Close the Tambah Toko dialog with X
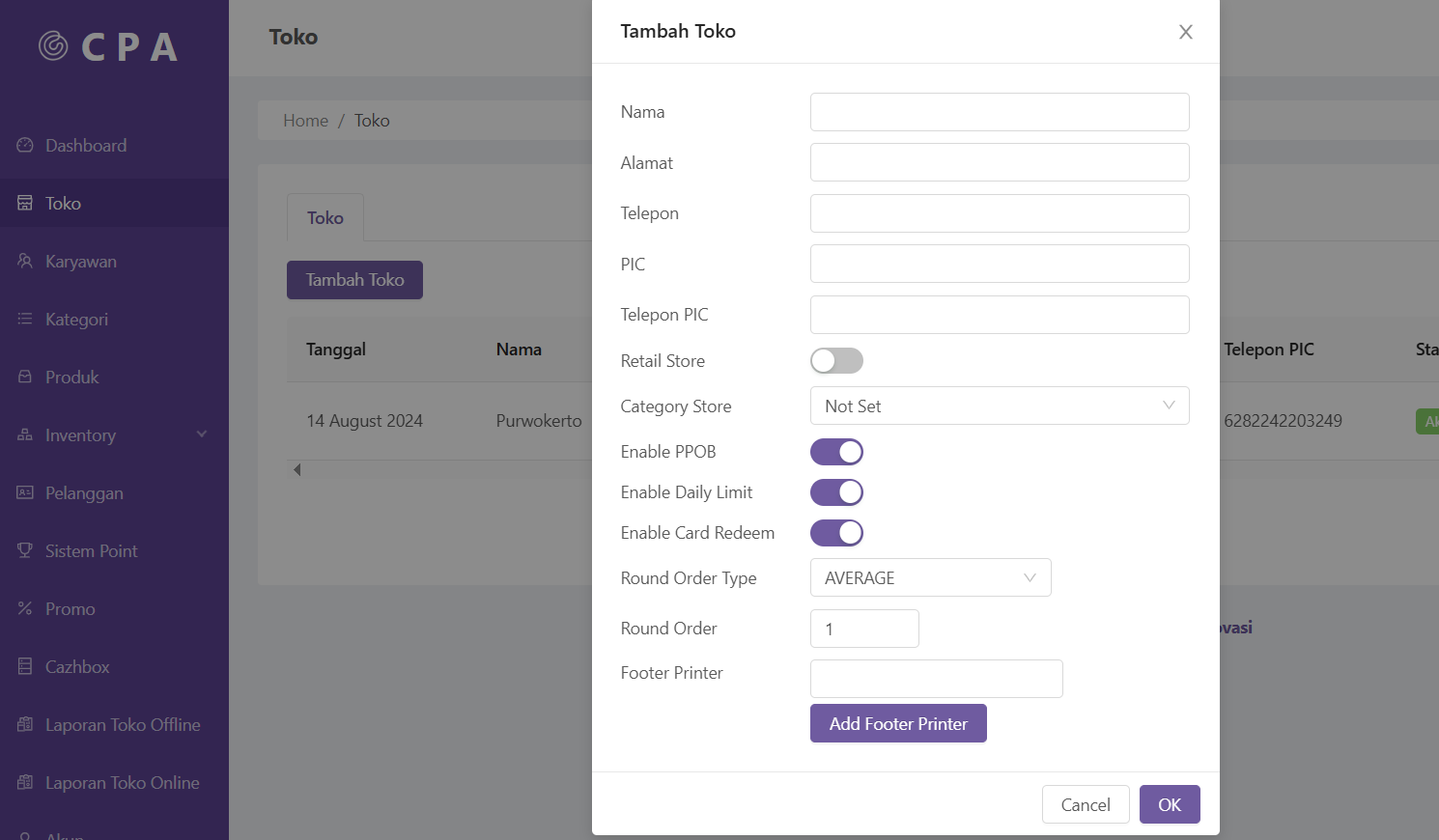The height and width of the screenshot is (840, 1439). 1186,32
